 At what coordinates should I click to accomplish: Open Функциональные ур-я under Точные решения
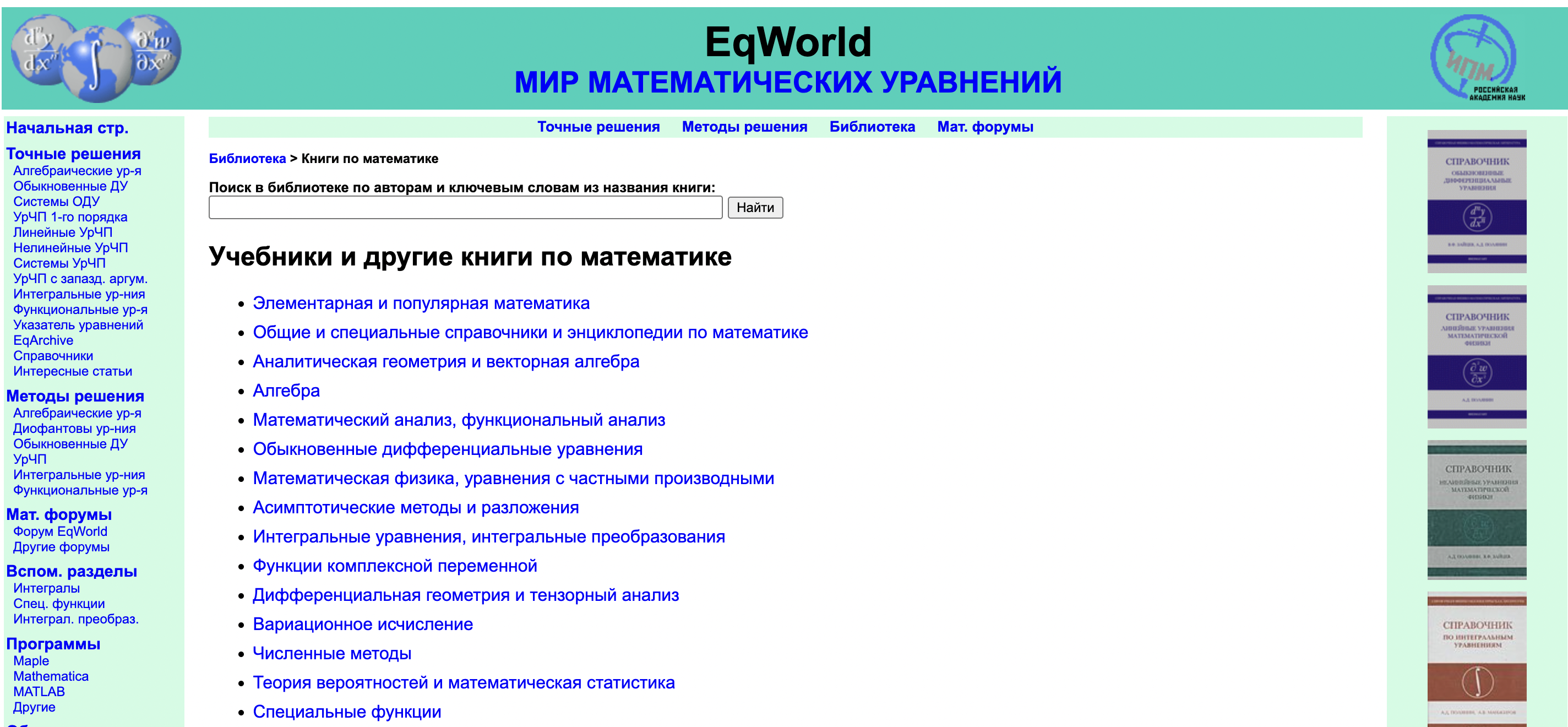point(80,310)
